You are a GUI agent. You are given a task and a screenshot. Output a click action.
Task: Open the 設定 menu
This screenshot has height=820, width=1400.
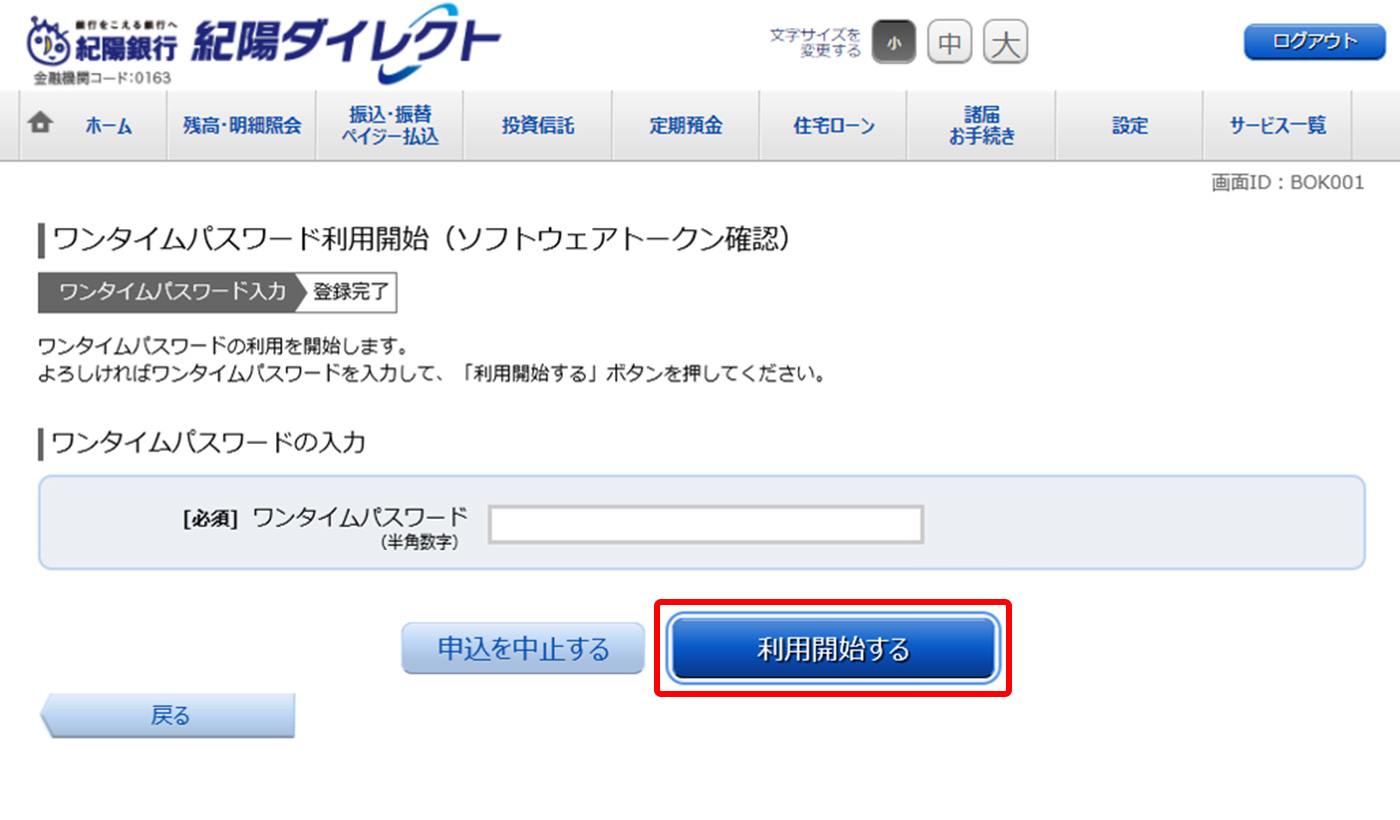pyautogui.click(x=1129, y=126)
